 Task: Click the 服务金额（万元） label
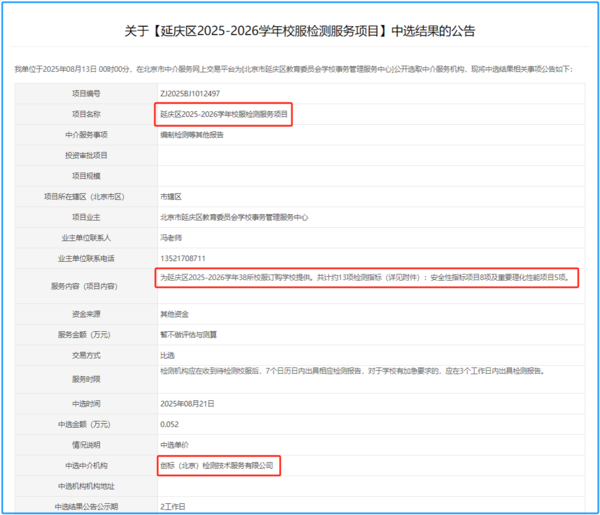click(x=84, y=335)
